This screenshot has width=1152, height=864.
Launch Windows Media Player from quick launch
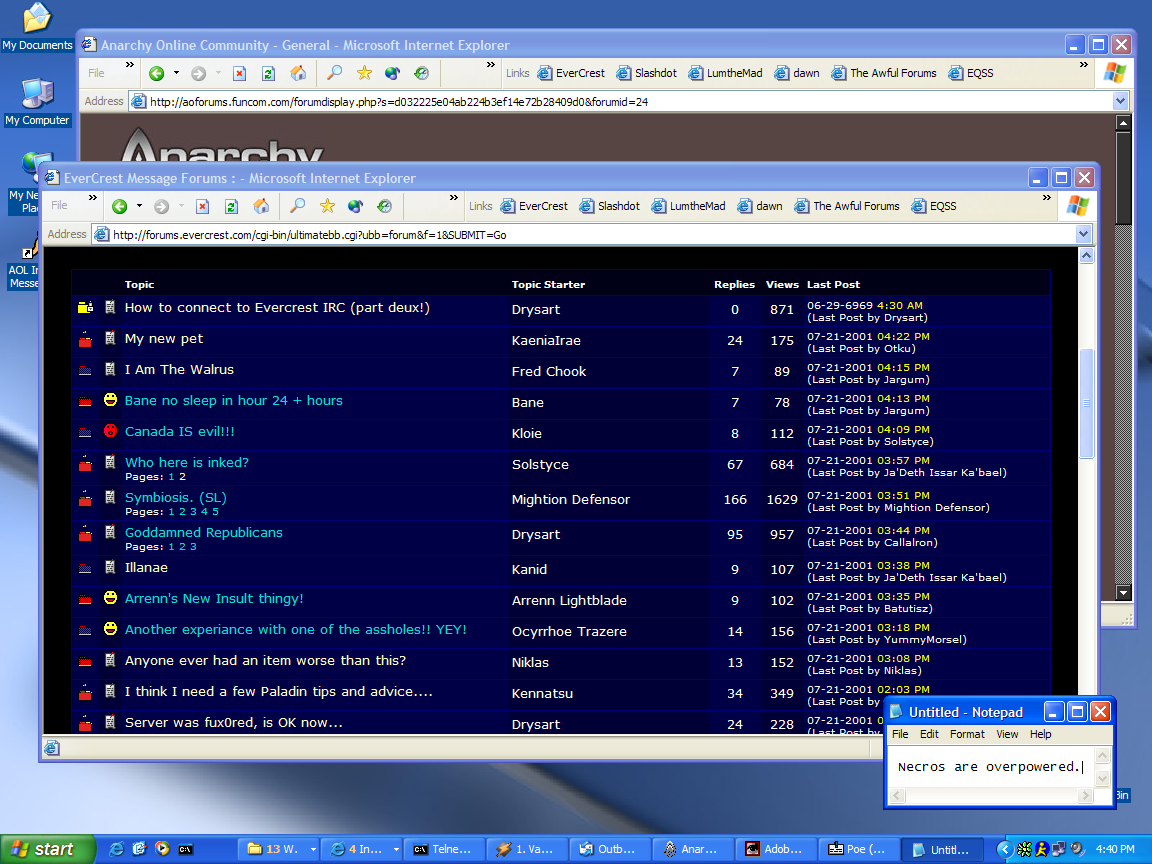pos(162,849)
